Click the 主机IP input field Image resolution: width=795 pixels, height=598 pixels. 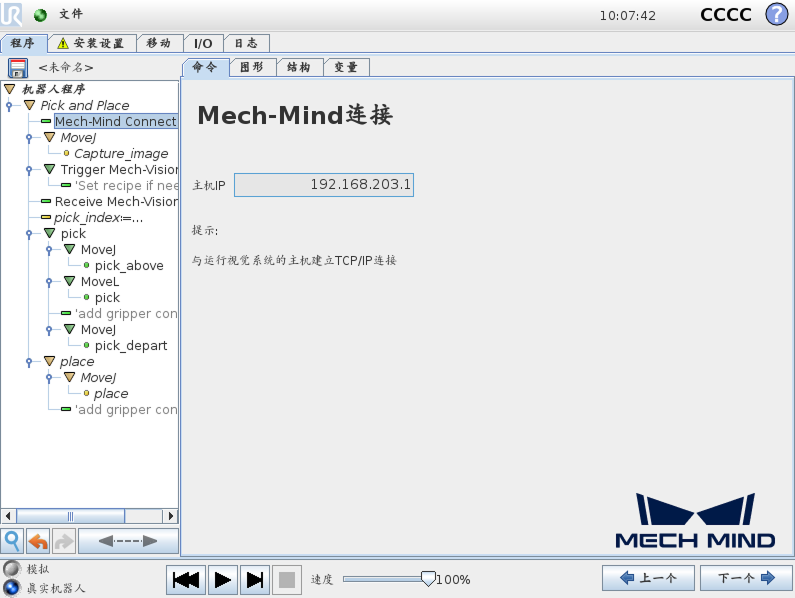tap(323, 185)
